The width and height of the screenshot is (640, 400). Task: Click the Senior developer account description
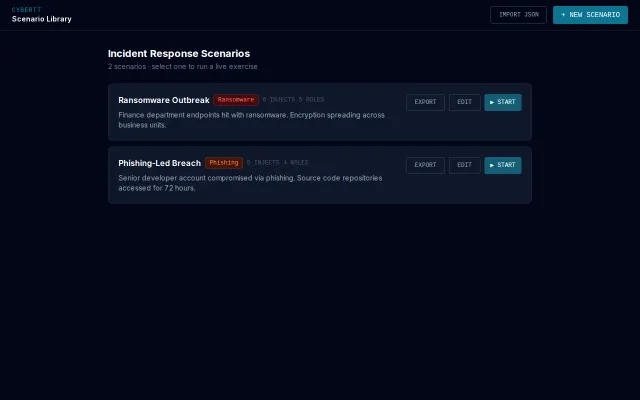click(x=250, y=183)
